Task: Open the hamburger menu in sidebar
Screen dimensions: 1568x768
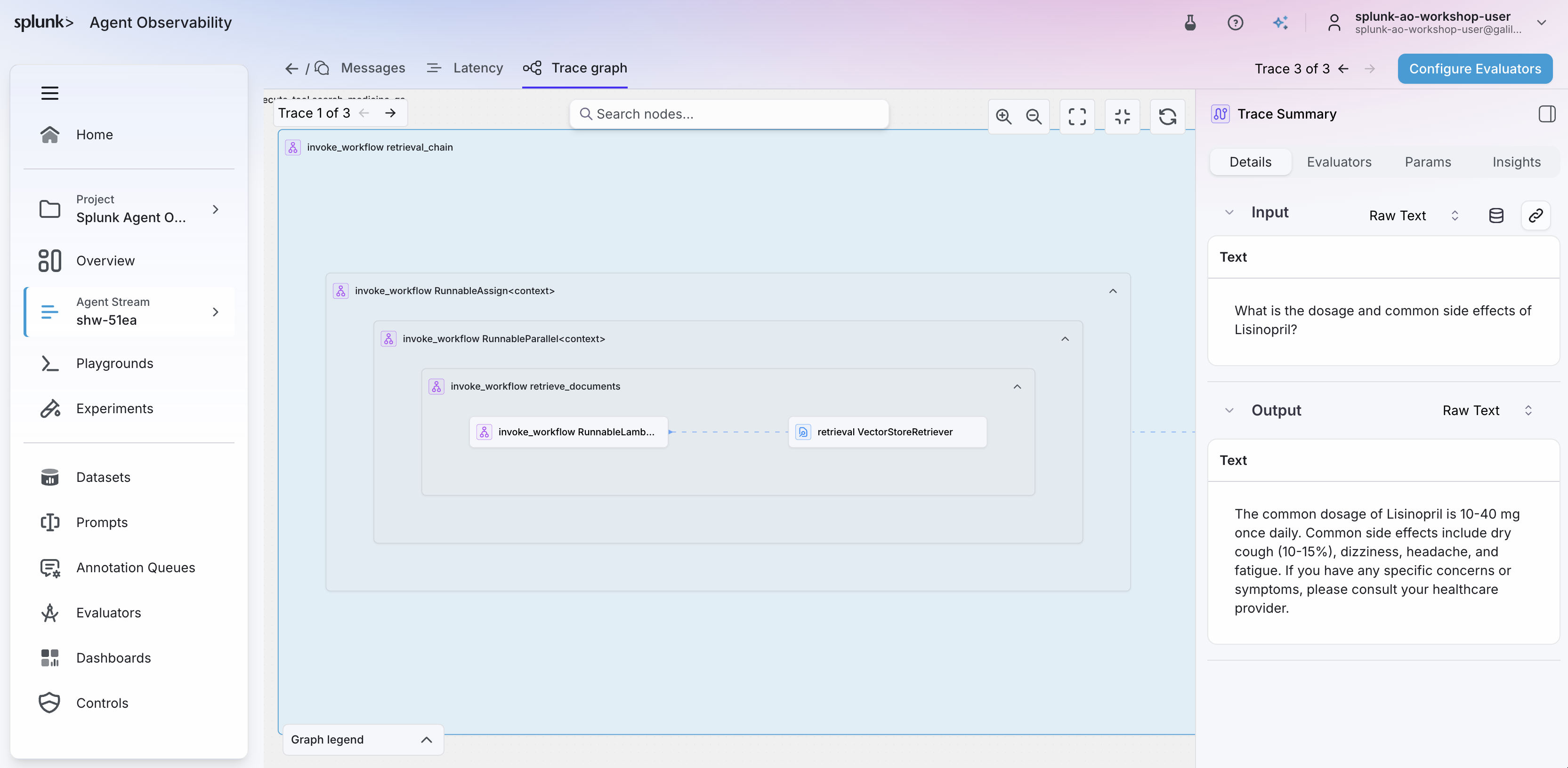Action: 49,93
